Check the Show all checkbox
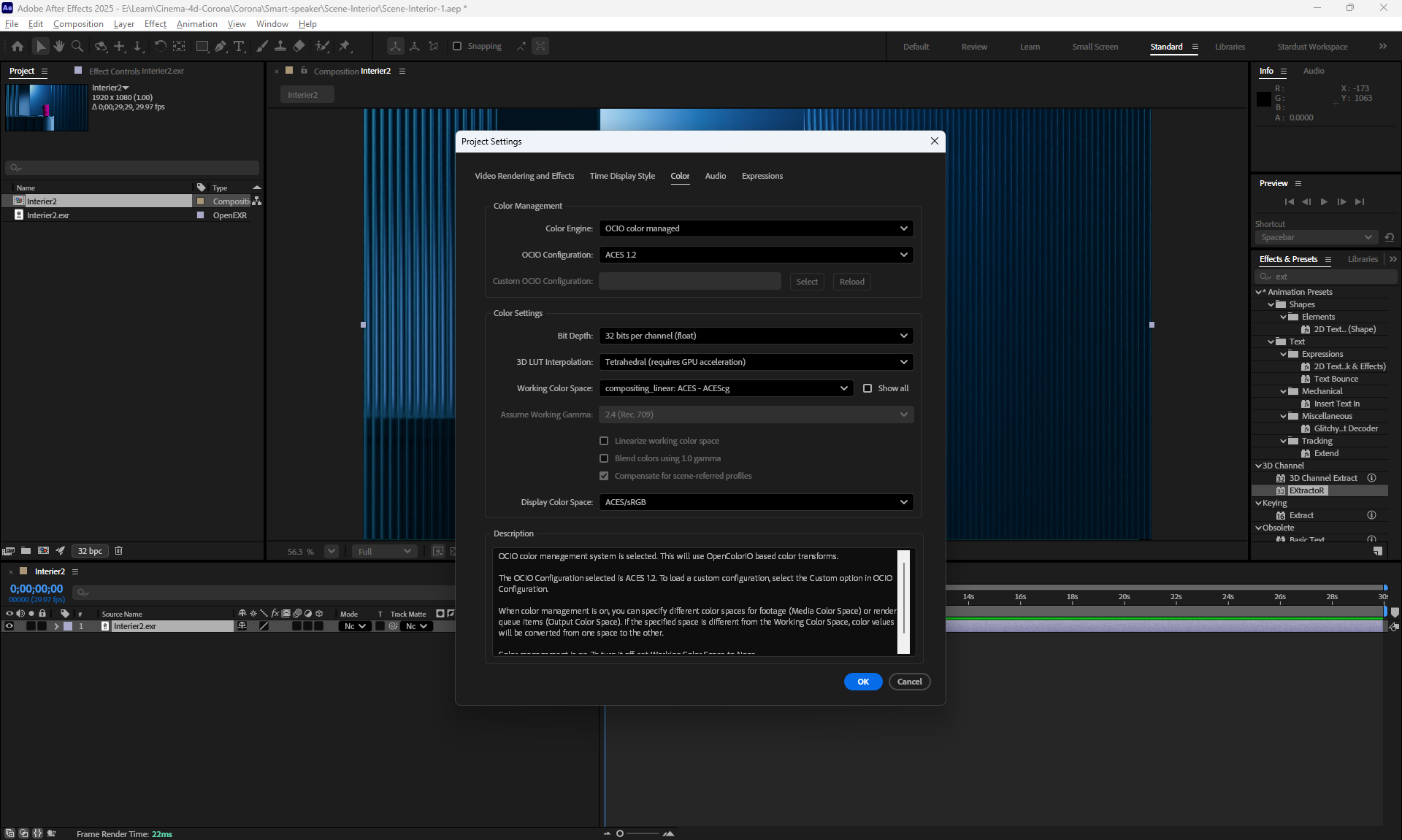 [867, 388]
